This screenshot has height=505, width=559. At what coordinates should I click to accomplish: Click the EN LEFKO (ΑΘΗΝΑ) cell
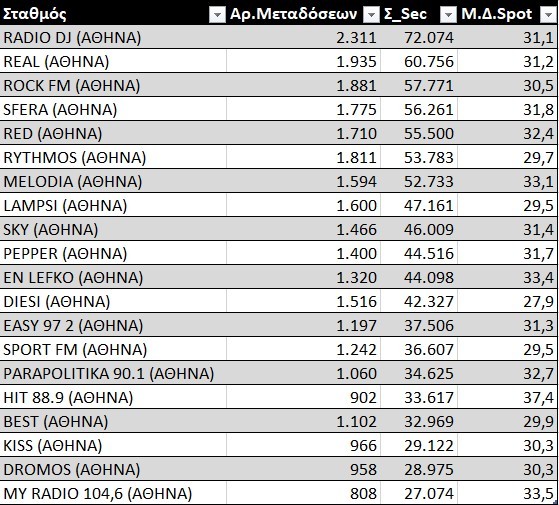click(113, 277)
